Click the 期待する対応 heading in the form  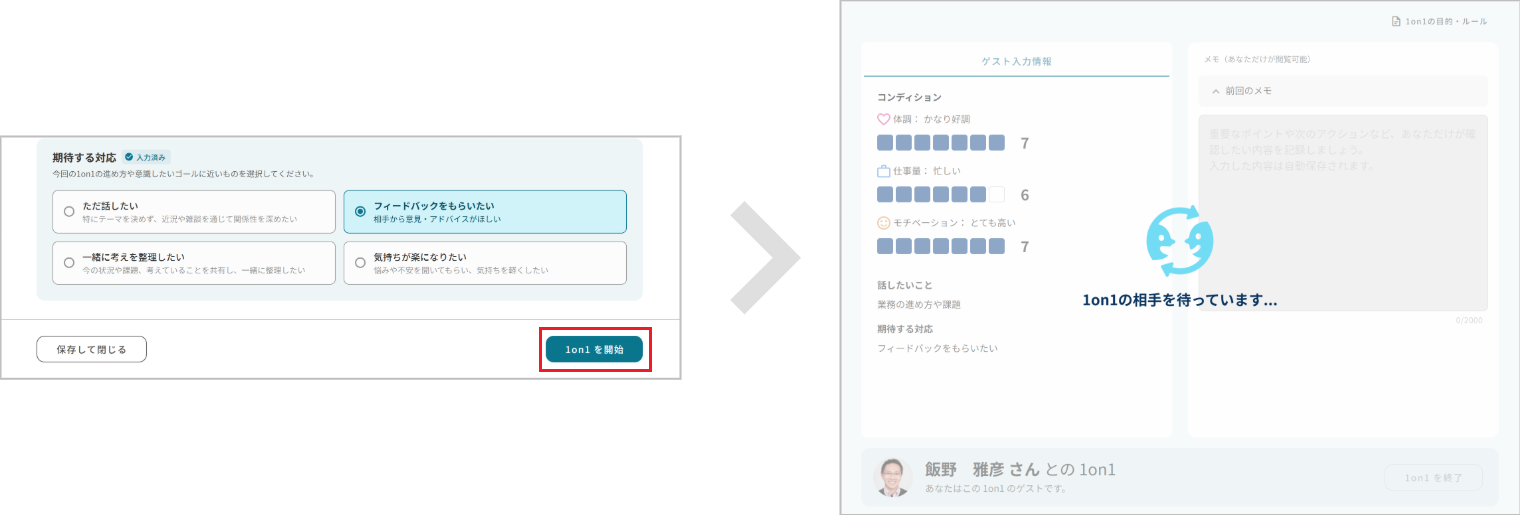84,157
